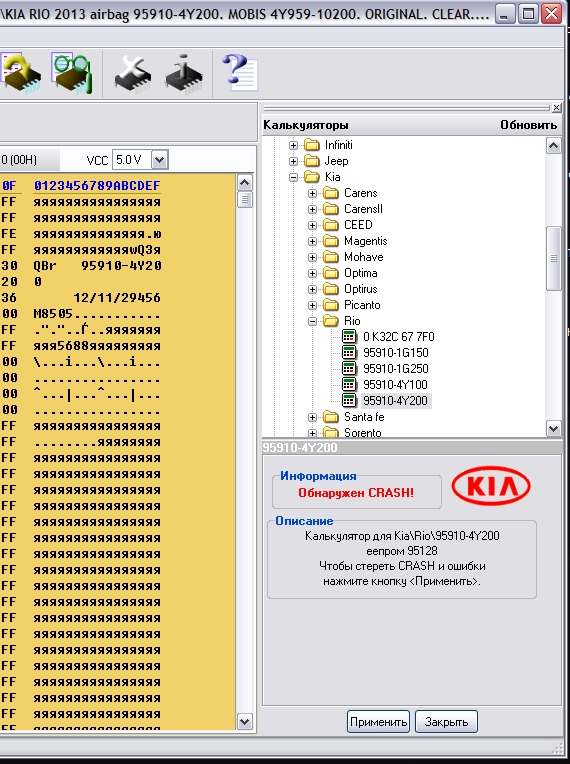Open help with the question mark icon
Image resolution: width=570 pixels, height=764 pixels.
pyautogui.click(x=240, y=73)
